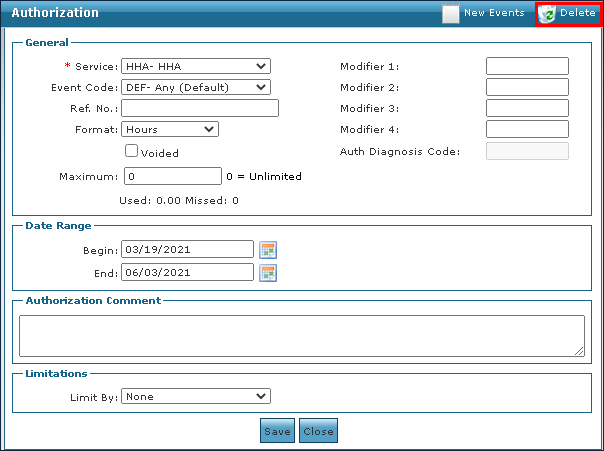Click inside the Authorization Comment box
Image resolution: width=604 pixels, height=451 pixels.
tap(301, 335)
